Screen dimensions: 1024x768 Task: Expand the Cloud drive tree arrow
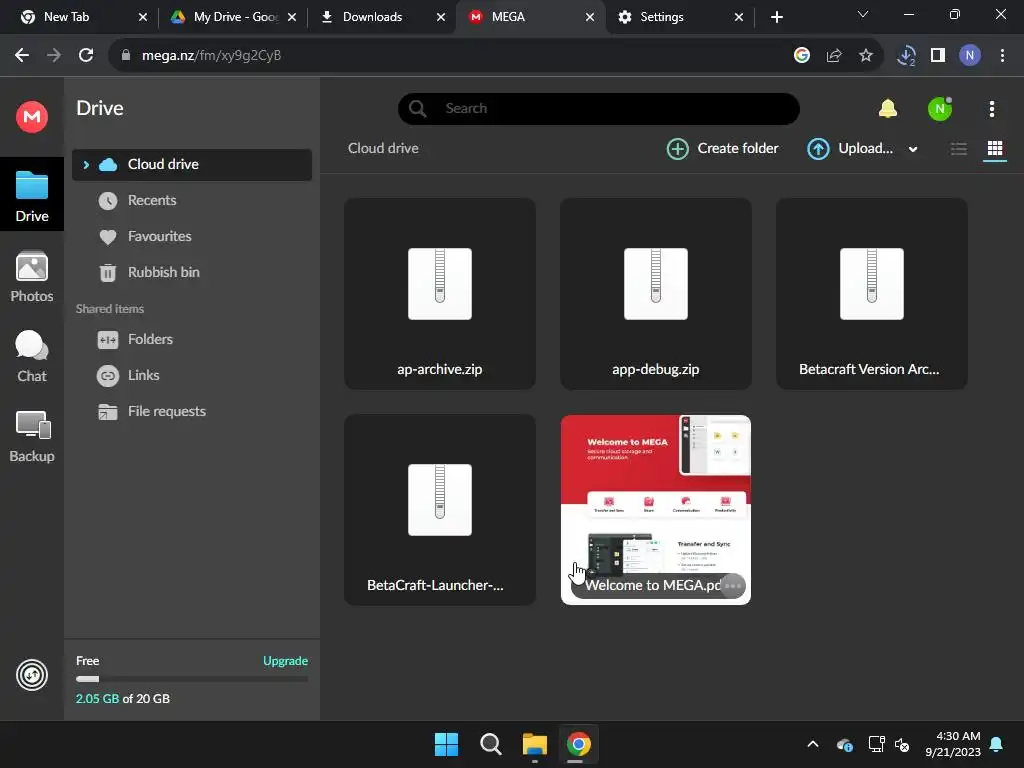(x=86, y=165)
